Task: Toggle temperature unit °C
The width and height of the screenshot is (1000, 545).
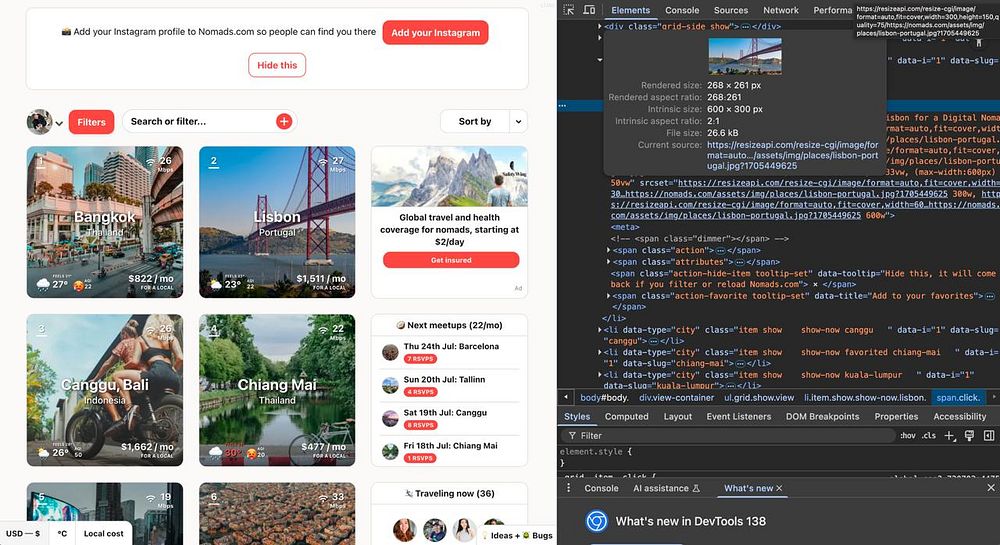Action: [62, 534]
